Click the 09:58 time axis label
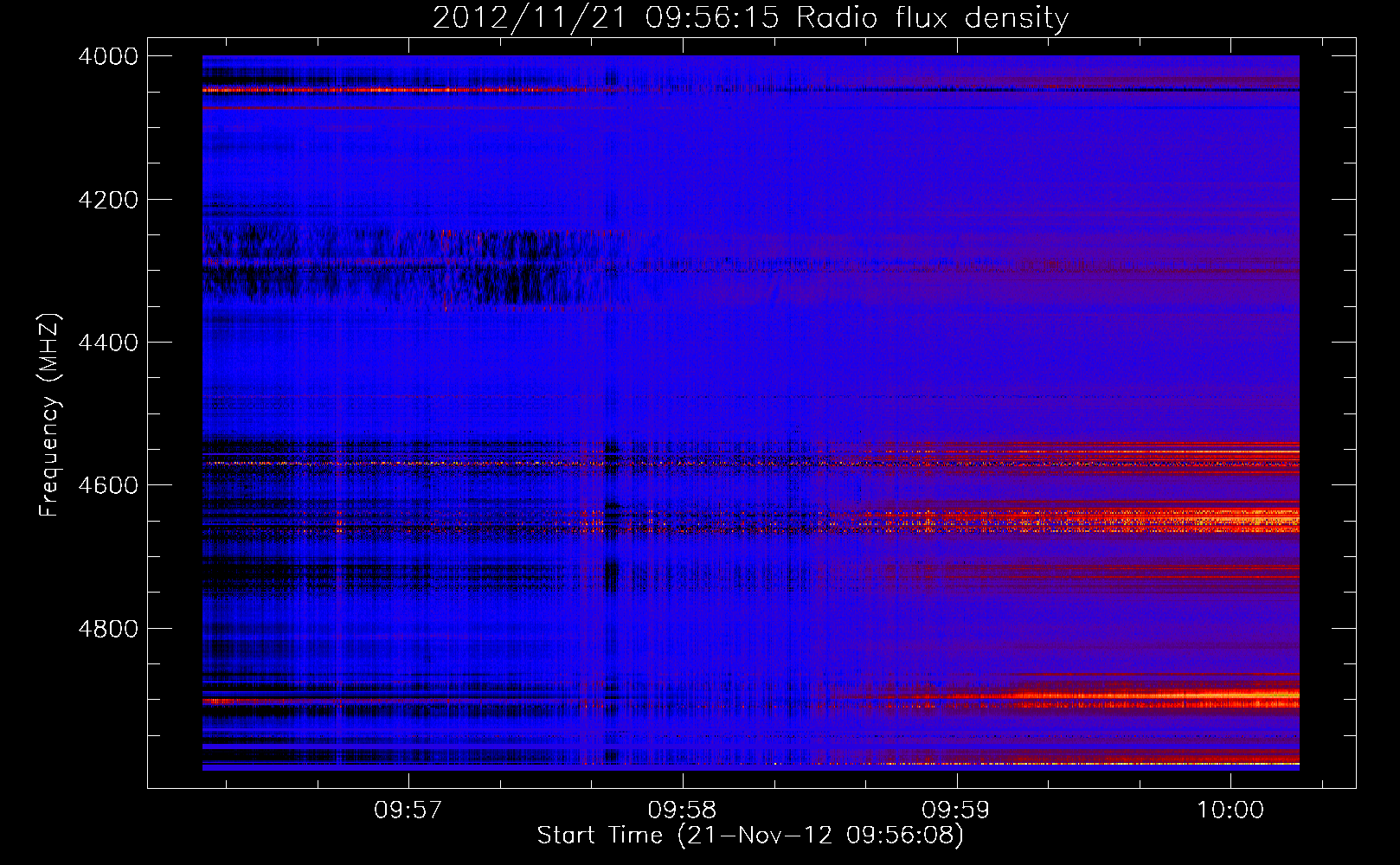The image size is (1400, 865). pos(683,811)
